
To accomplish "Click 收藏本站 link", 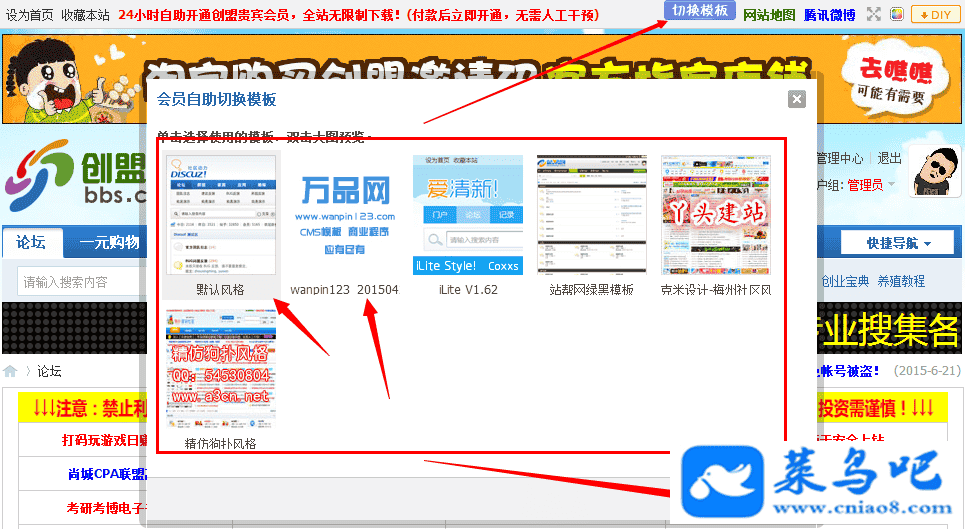I will (x=86, y=15).
